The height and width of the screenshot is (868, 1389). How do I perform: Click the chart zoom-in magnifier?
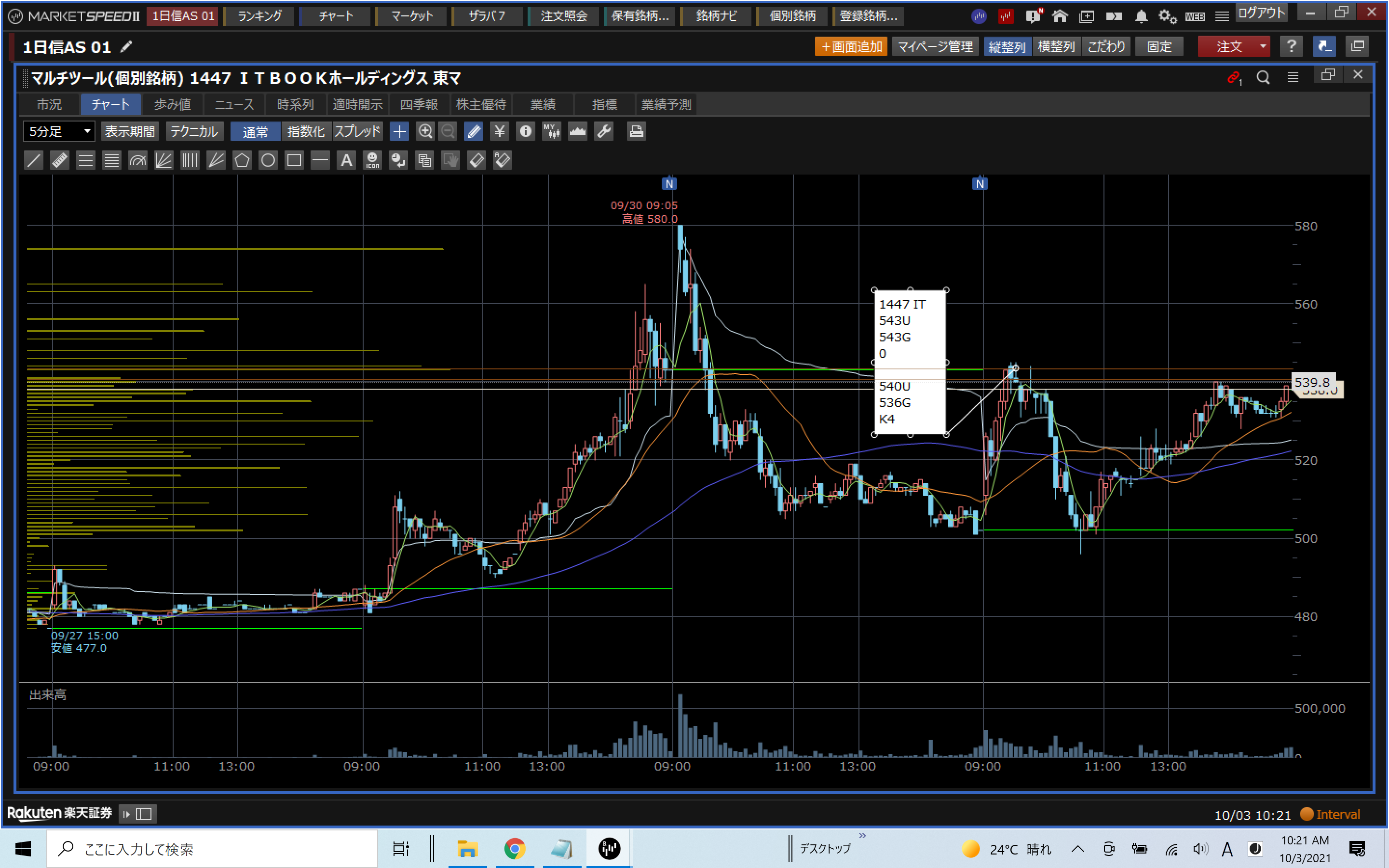coord(425,132)
